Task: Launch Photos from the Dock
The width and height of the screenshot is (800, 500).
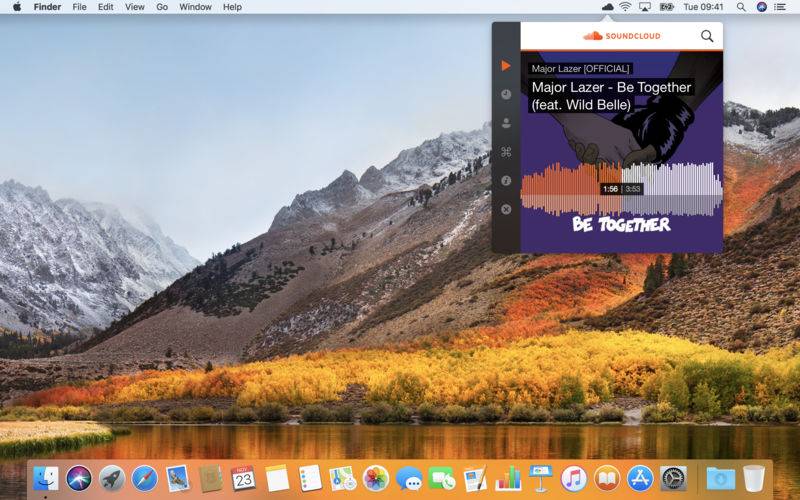Action: pos(376,479)
